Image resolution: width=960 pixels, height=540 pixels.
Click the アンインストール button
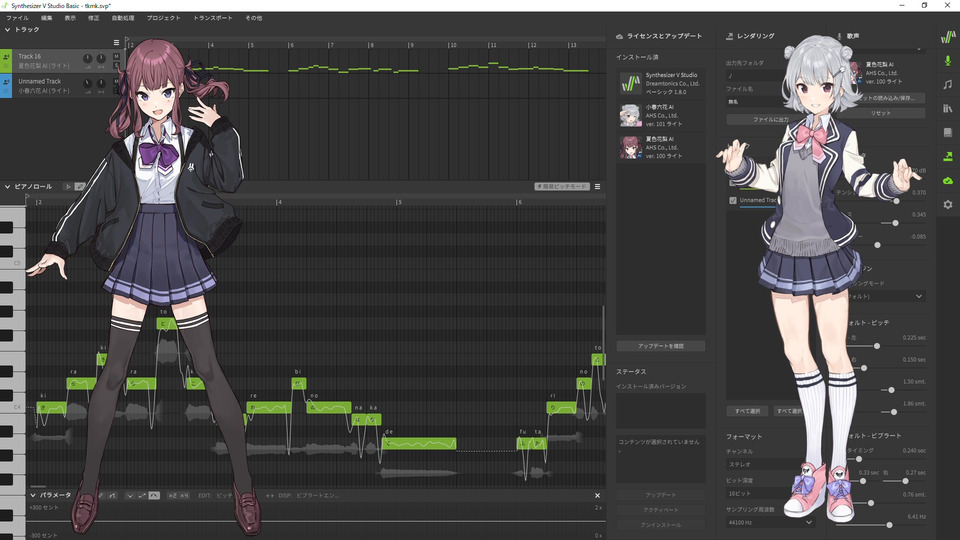(661, 525)
